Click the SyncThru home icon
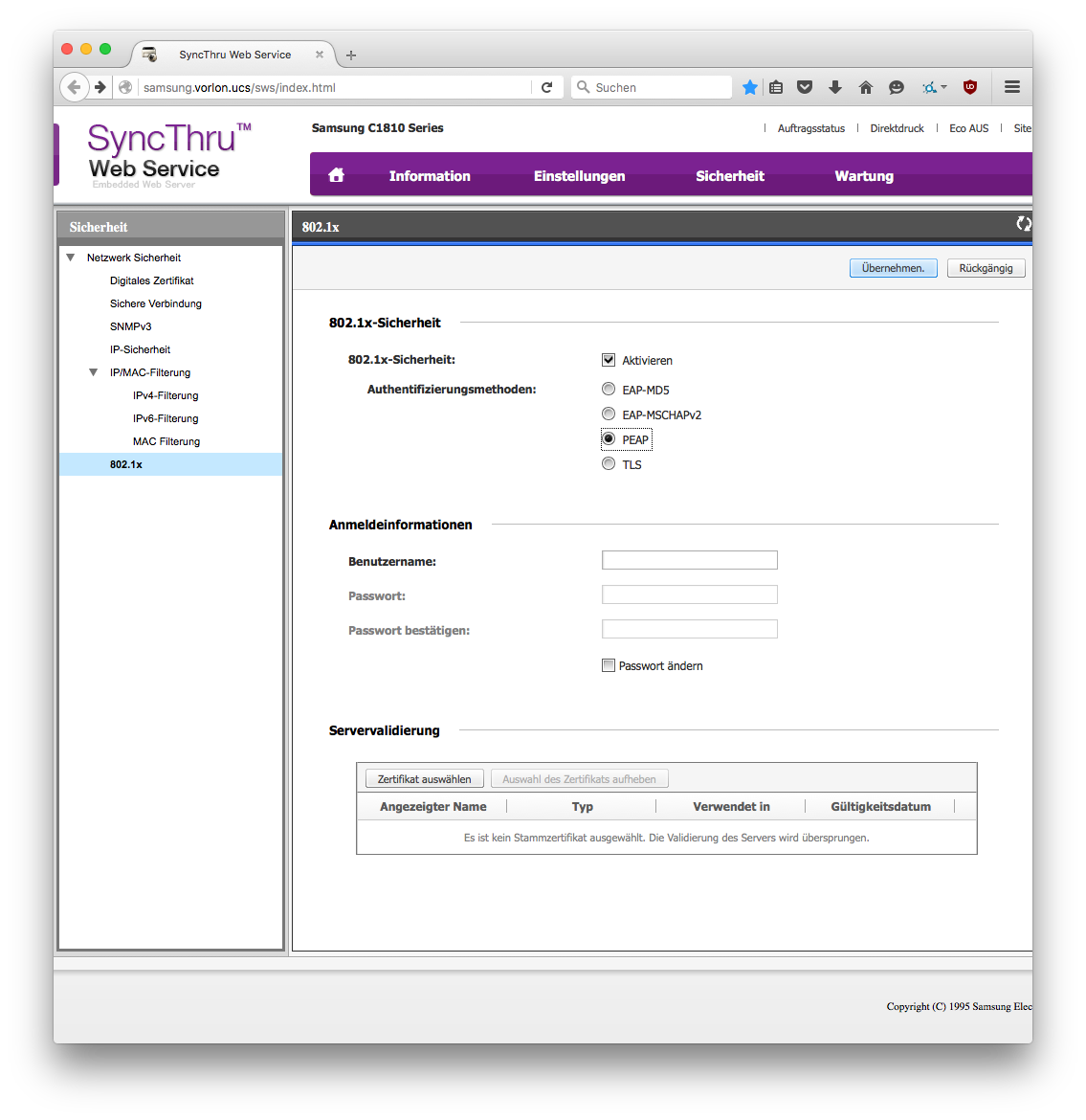 coord(336,175)
